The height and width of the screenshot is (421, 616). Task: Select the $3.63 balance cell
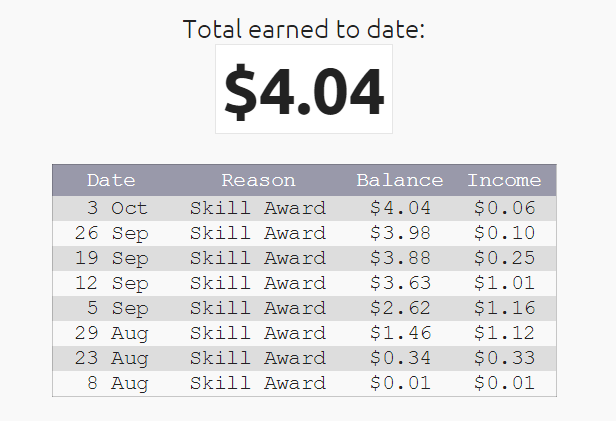[x=399, y=283]
